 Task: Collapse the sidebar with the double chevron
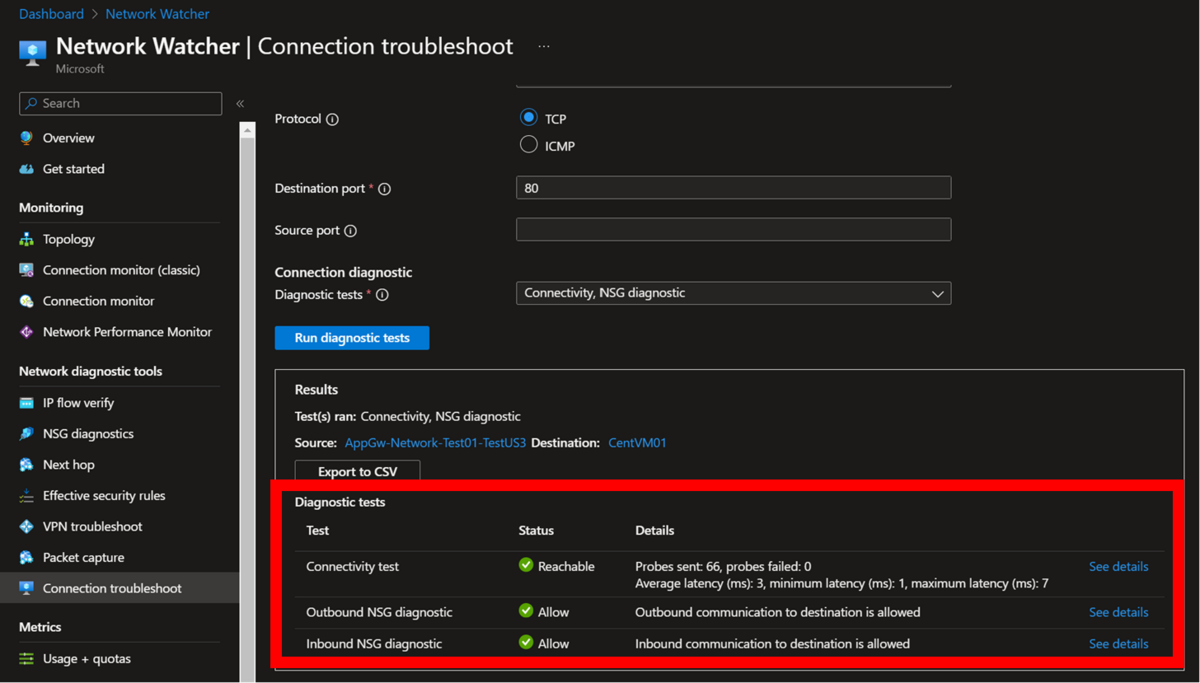click(240, 103)
